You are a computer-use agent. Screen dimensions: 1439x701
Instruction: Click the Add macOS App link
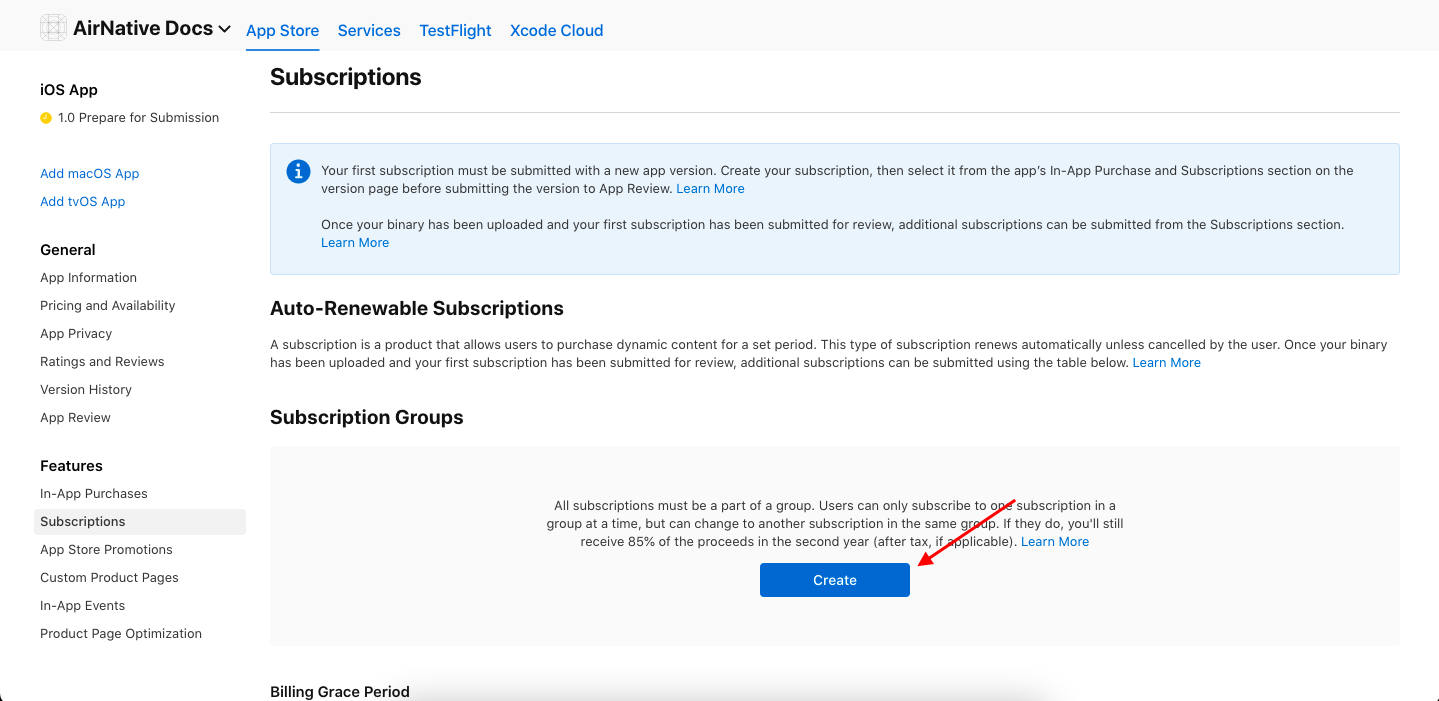pos(89,174)
